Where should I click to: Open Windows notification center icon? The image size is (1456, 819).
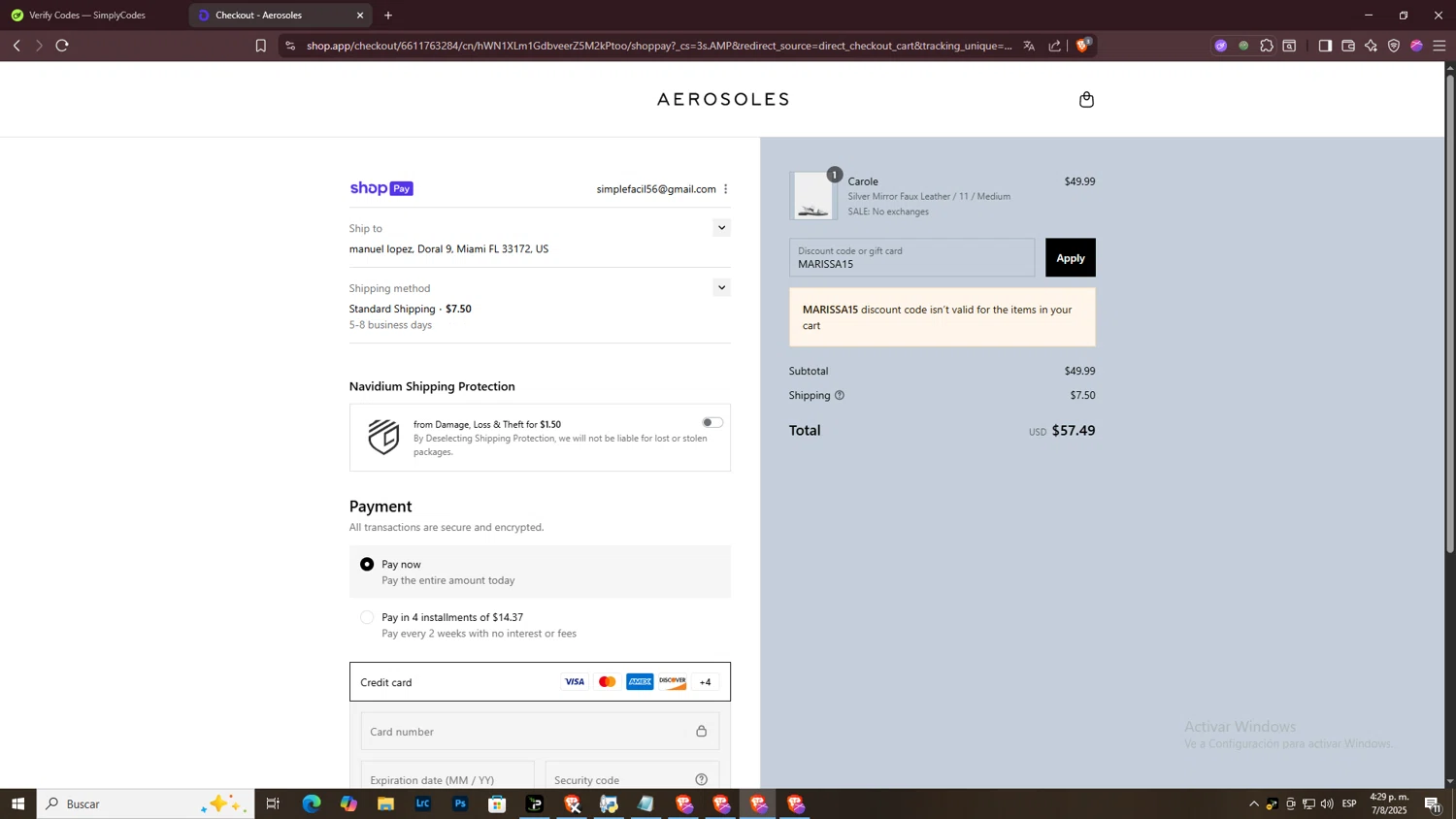pyautogui.click(x=1433, y=803)
